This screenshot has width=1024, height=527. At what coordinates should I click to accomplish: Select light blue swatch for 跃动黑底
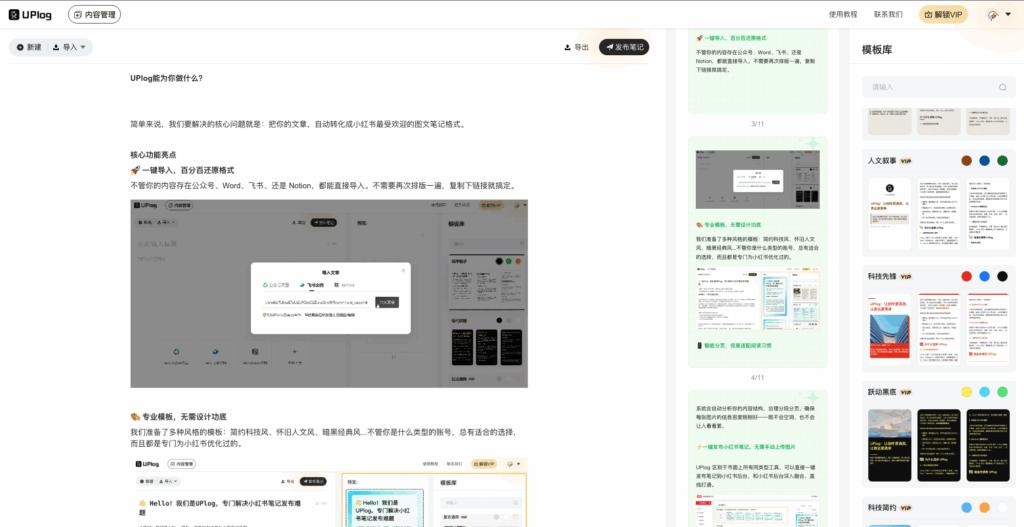(x=984, y=392)
